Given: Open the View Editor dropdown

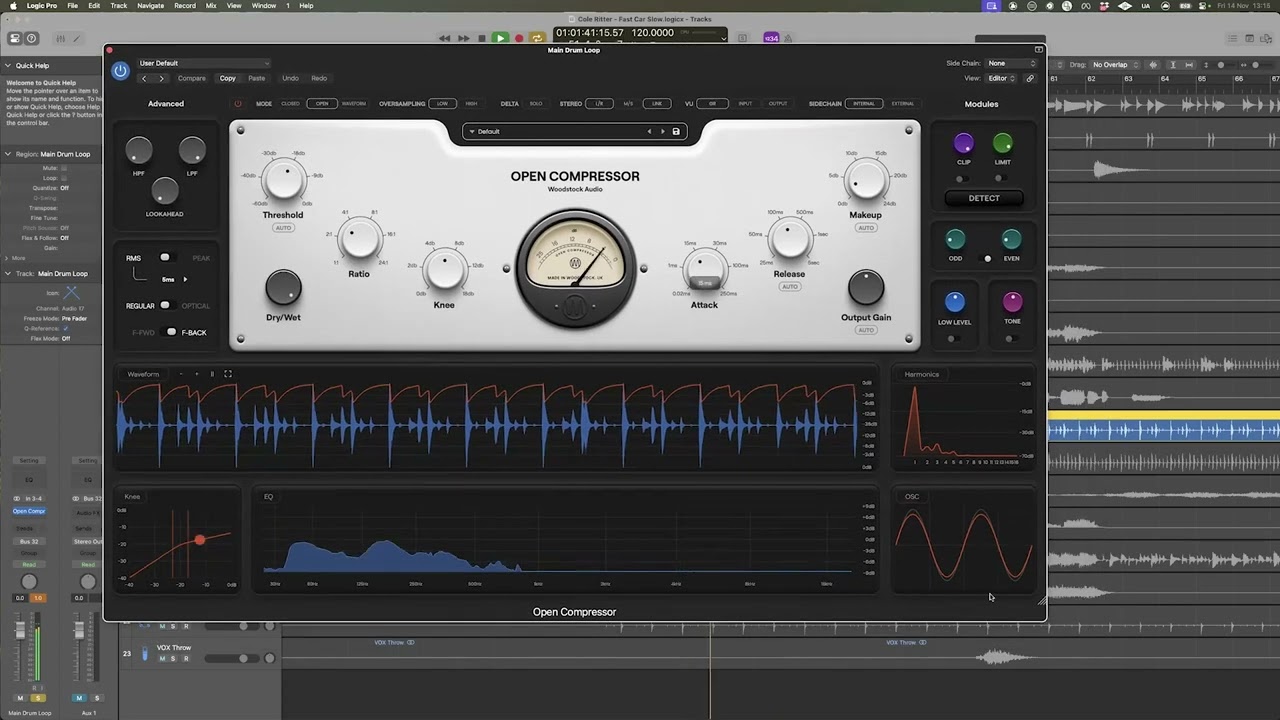Looking at the screenshot, I should [1003, 78].
